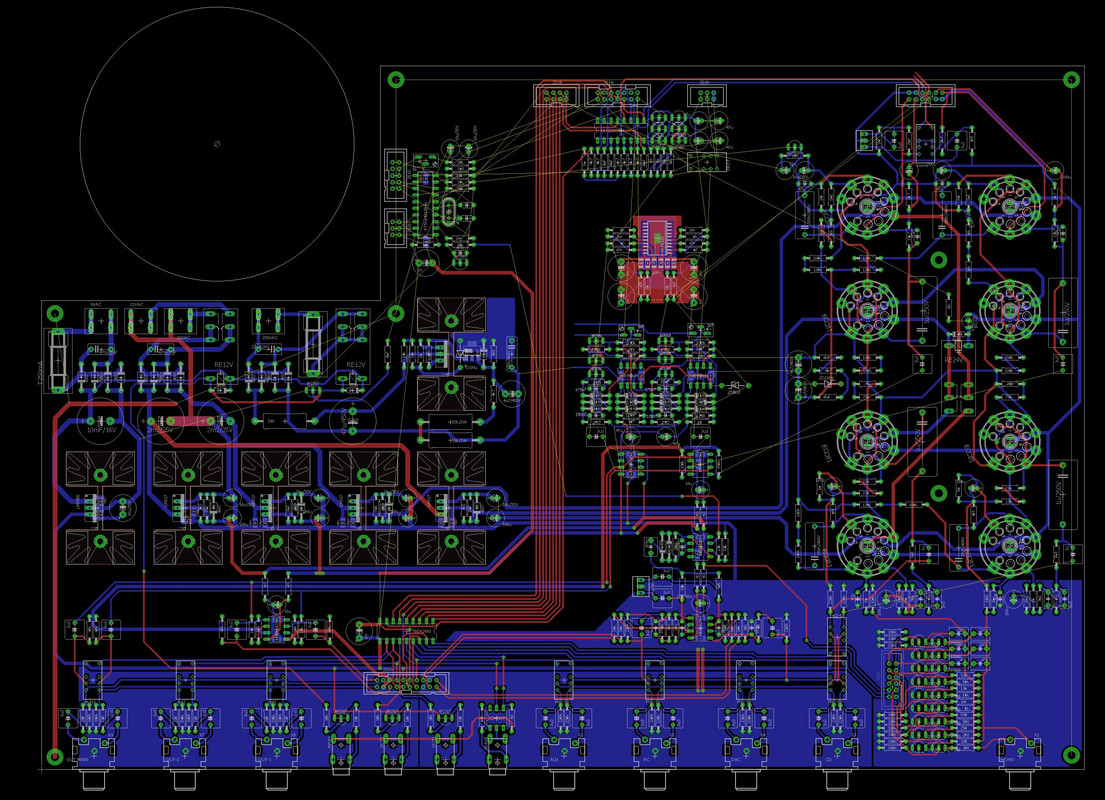Click the 250VAC terminal label

pos(270,338)
